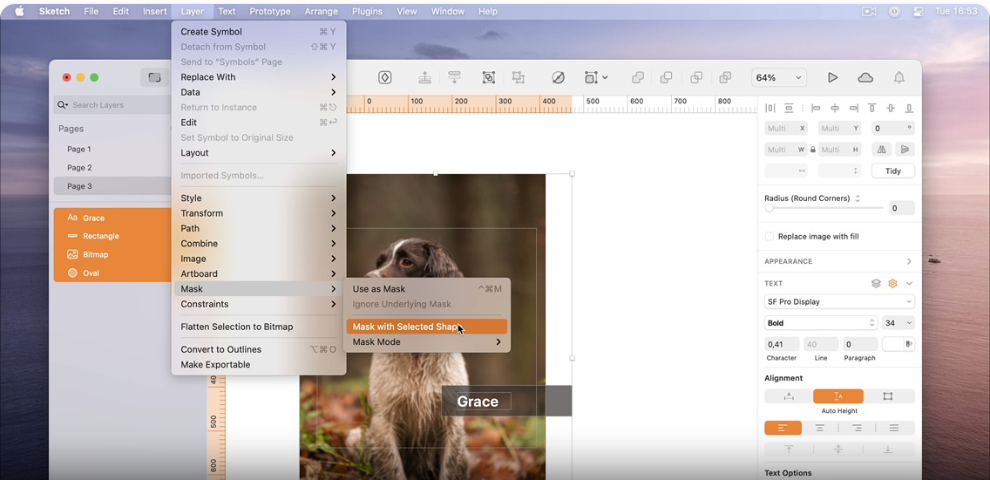Click the flip horizontal icon in inspector

pyautogui.click(x=881, y=149)
